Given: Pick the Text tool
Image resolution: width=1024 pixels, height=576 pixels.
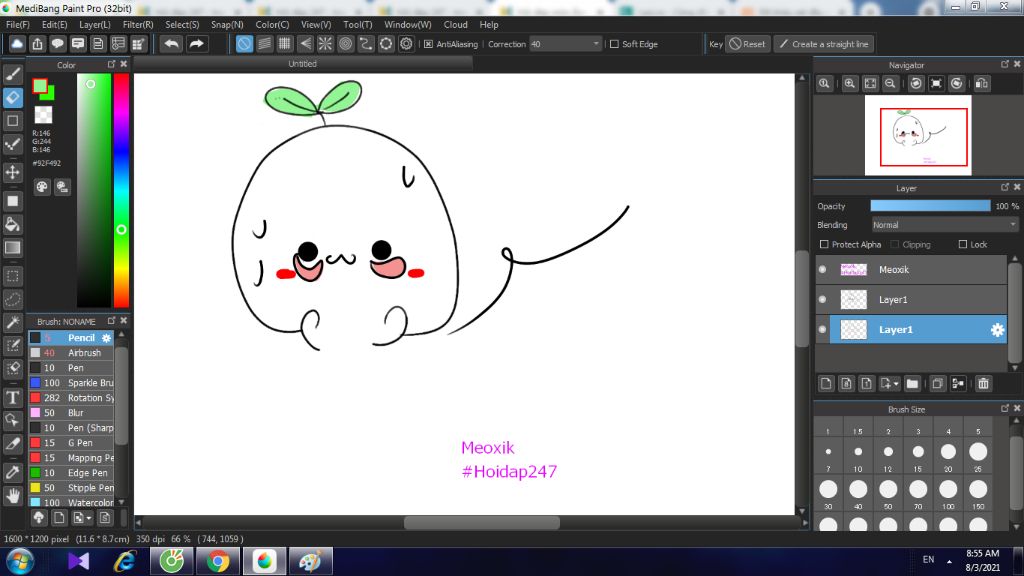Looking at the screenshot, I should 13,397.
